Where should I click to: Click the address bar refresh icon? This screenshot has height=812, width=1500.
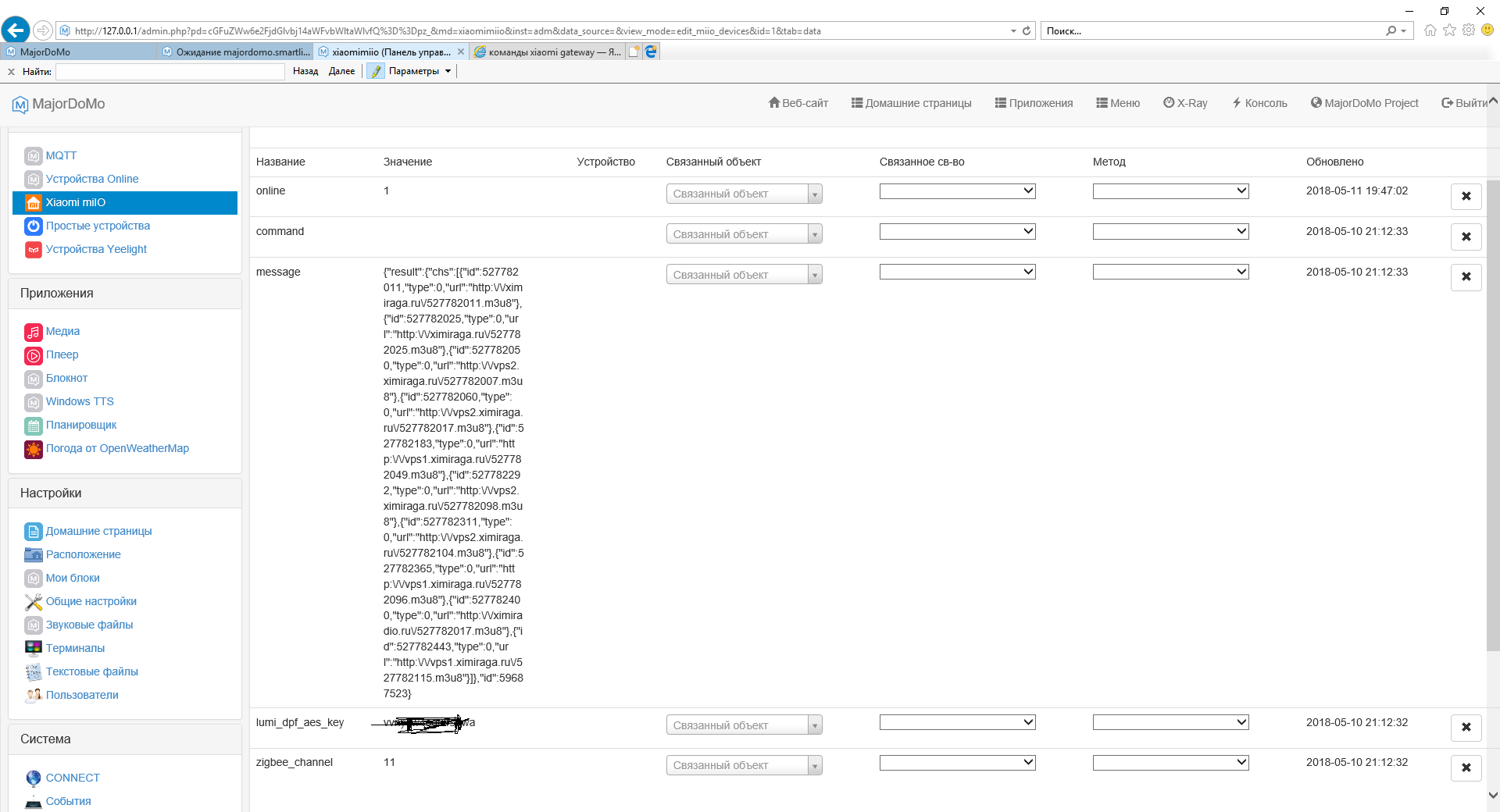tap(1027, 31)
